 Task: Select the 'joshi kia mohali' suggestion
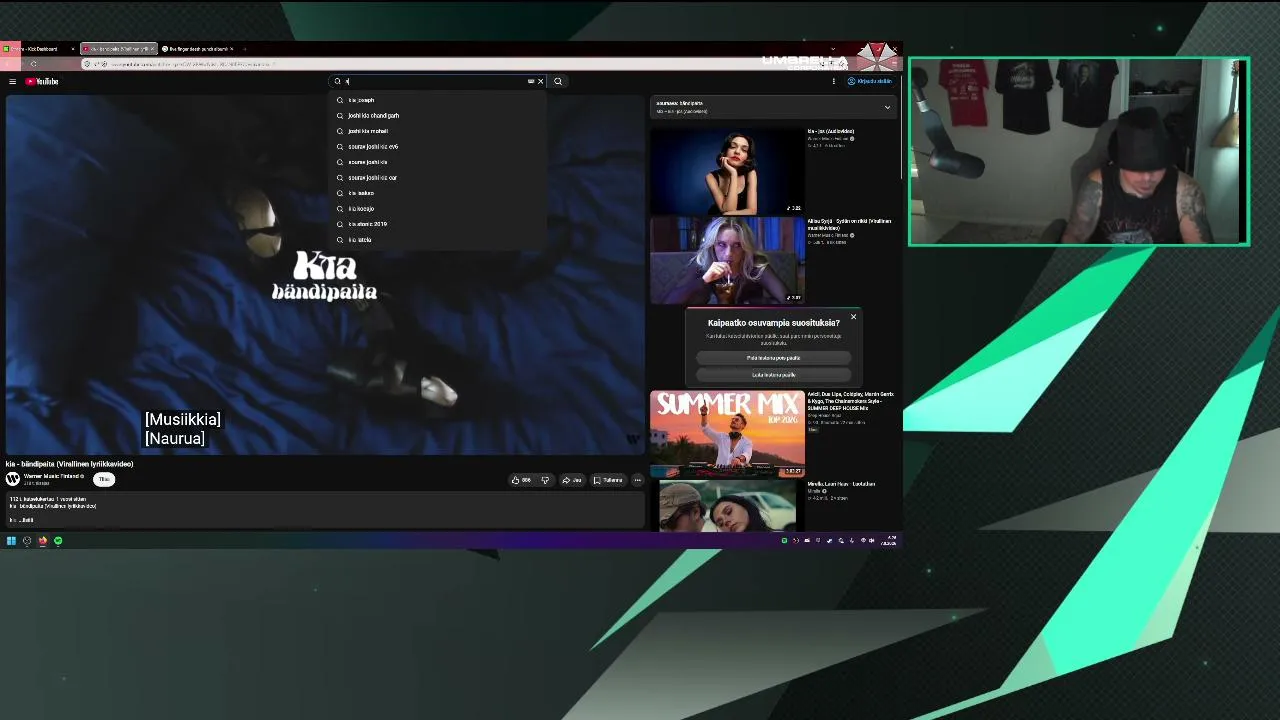pos(438,131)
